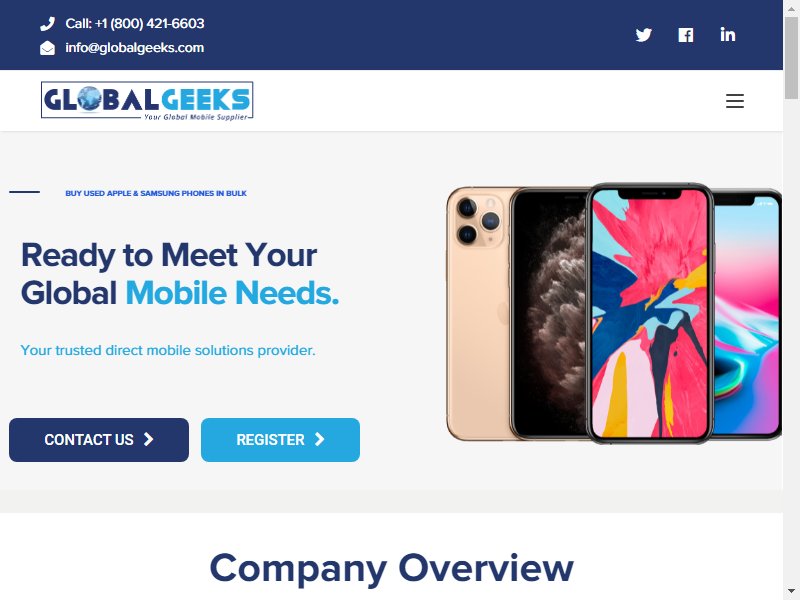The height and width of the screenshot is (600, 800).
Task: Open the Facebook page icon
Action: (x=686, y=35)
